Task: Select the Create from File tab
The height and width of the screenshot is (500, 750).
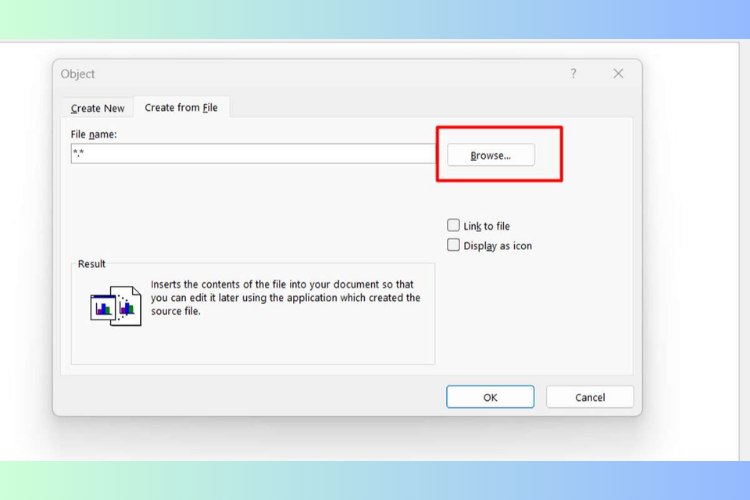Action: [181, 107]
